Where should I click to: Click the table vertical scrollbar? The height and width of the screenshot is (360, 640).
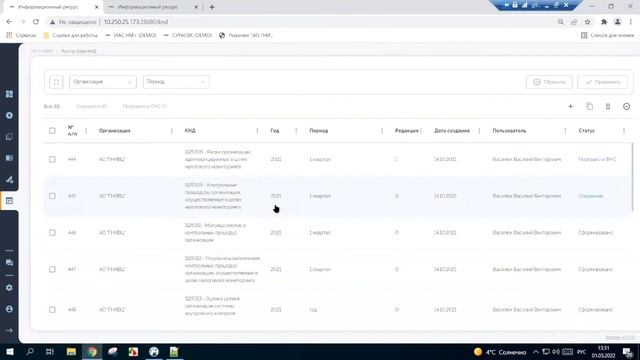point(632,176)
